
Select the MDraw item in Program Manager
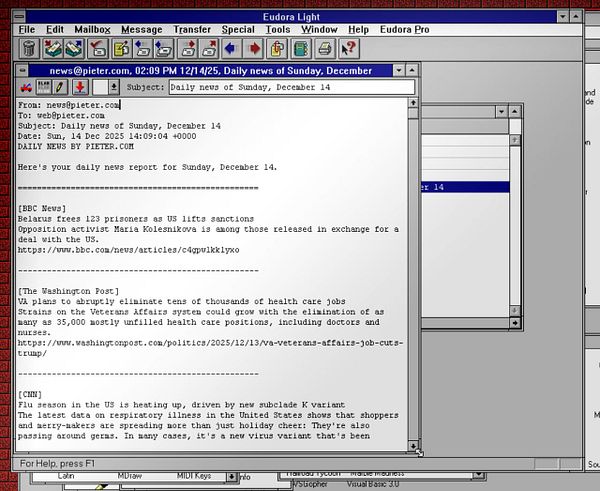[129, 476]
